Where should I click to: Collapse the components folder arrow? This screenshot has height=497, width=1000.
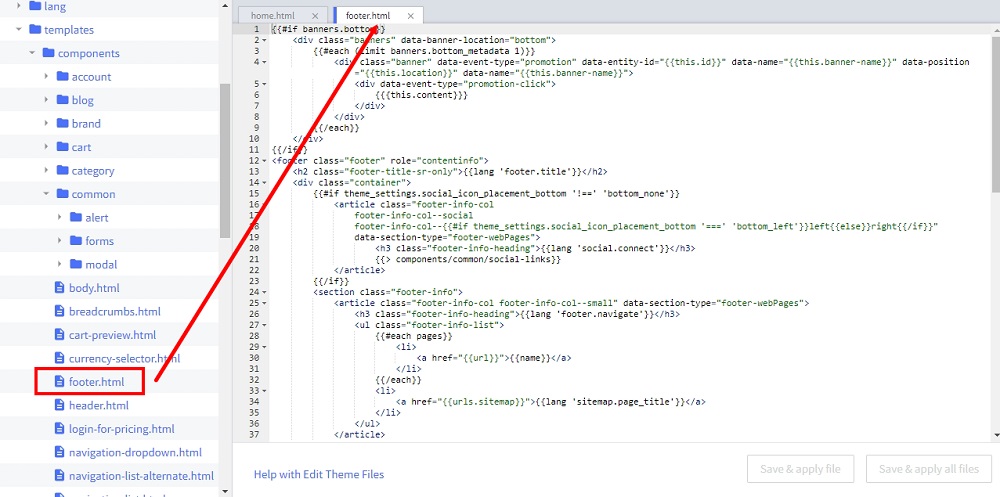click(x=32, y=53)
